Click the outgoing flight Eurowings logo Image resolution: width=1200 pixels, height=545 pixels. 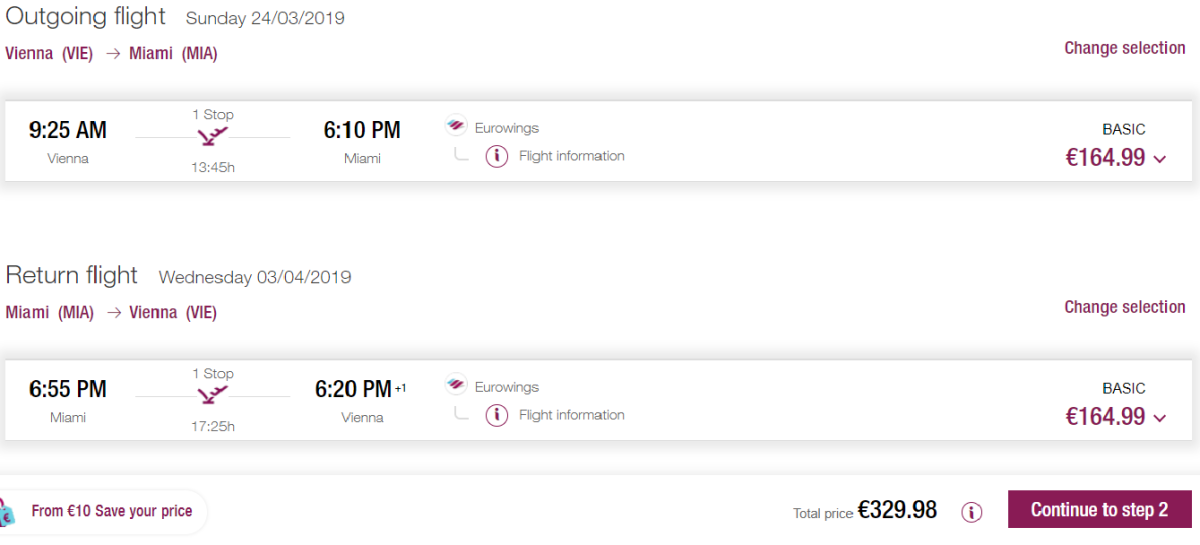point(456,127)
